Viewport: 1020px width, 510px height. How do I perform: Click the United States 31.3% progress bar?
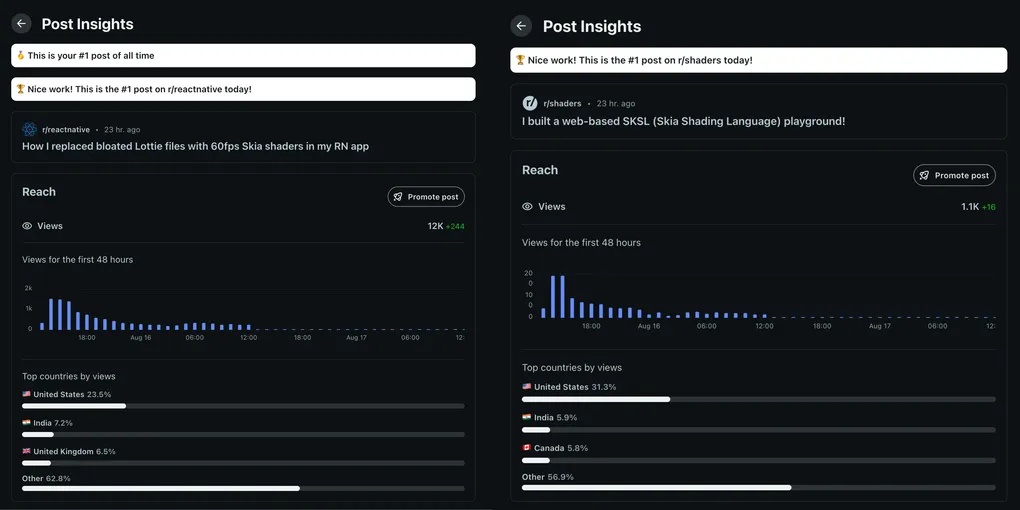(x=758, y=399)
